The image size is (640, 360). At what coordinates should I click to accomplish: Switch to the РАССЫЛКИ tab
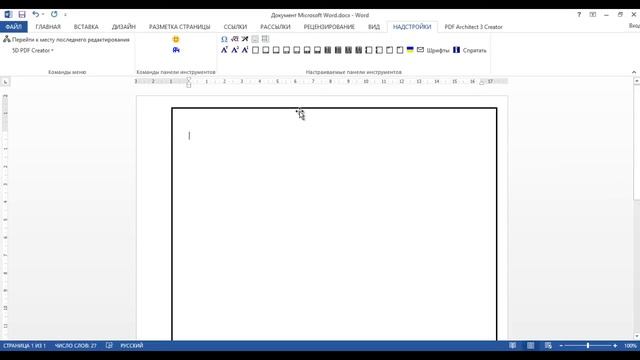point(276,27)
